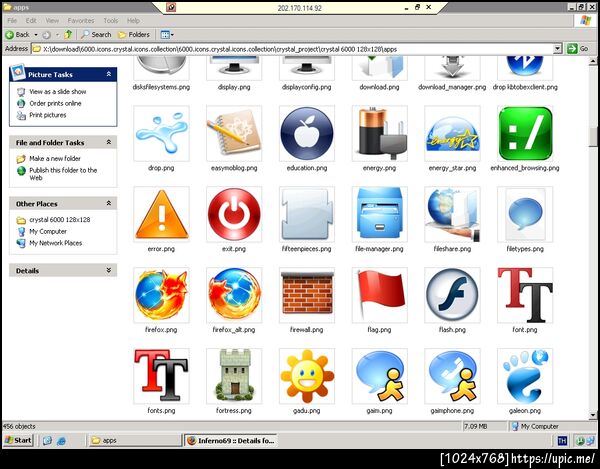600x469 pixels.
Task: Click Order prints online
Action: (55, 103)
